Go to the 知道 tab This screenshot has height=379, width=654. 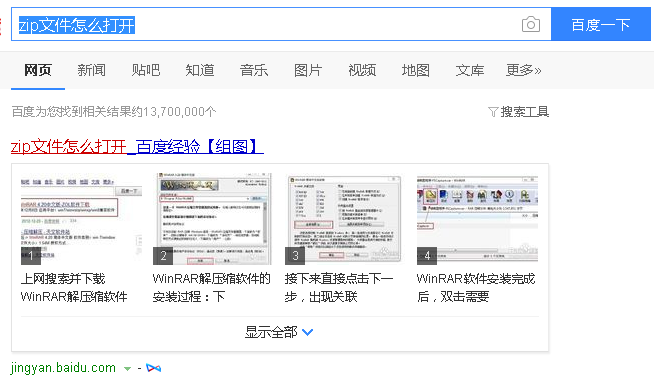200,70
